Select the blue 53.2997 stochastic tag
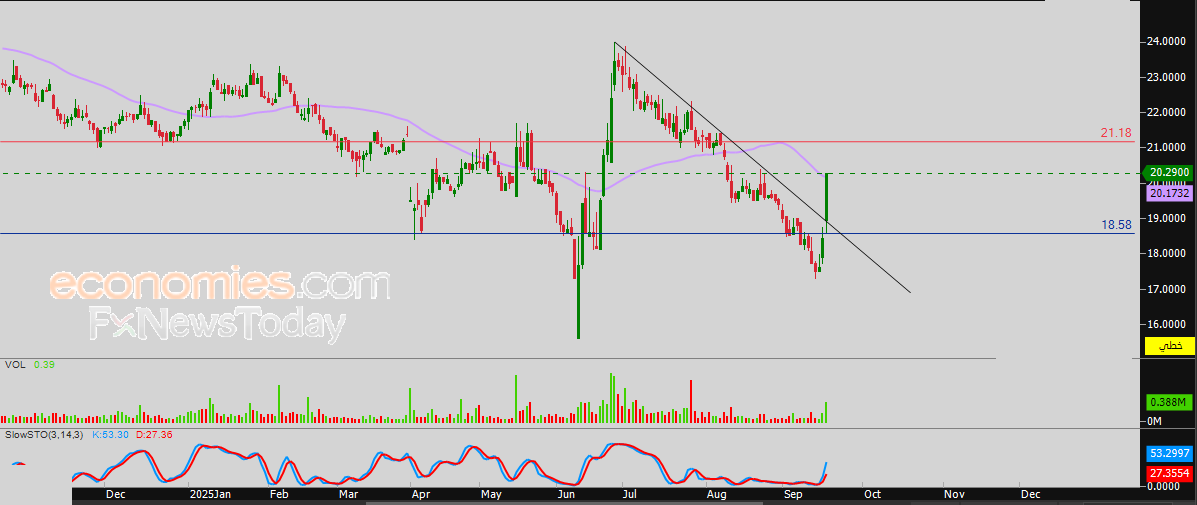Screen dimensions: 1197x505 click(x=1169, y=453)
